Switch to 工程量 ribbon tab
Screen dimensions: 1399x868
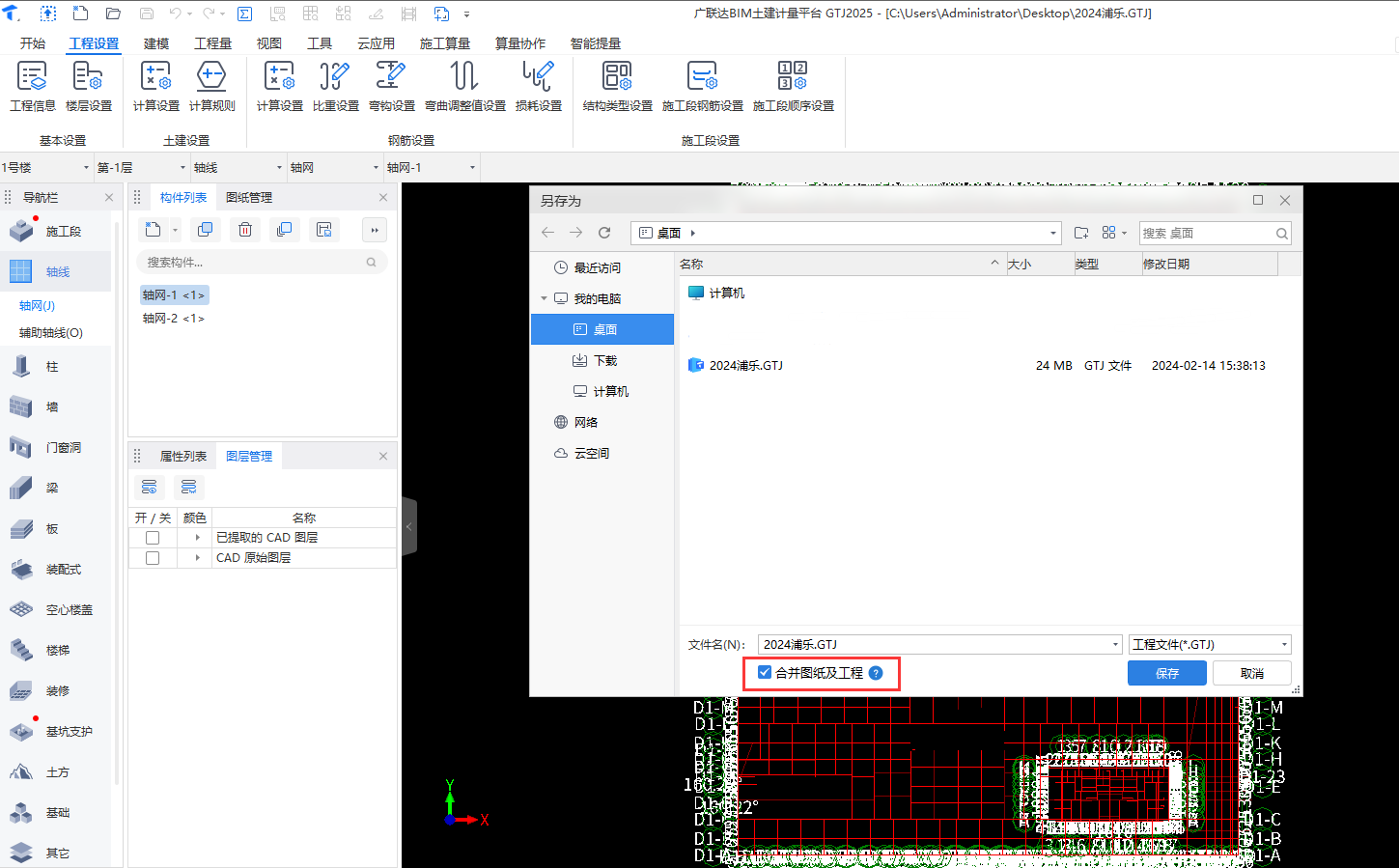coord(212,43)
